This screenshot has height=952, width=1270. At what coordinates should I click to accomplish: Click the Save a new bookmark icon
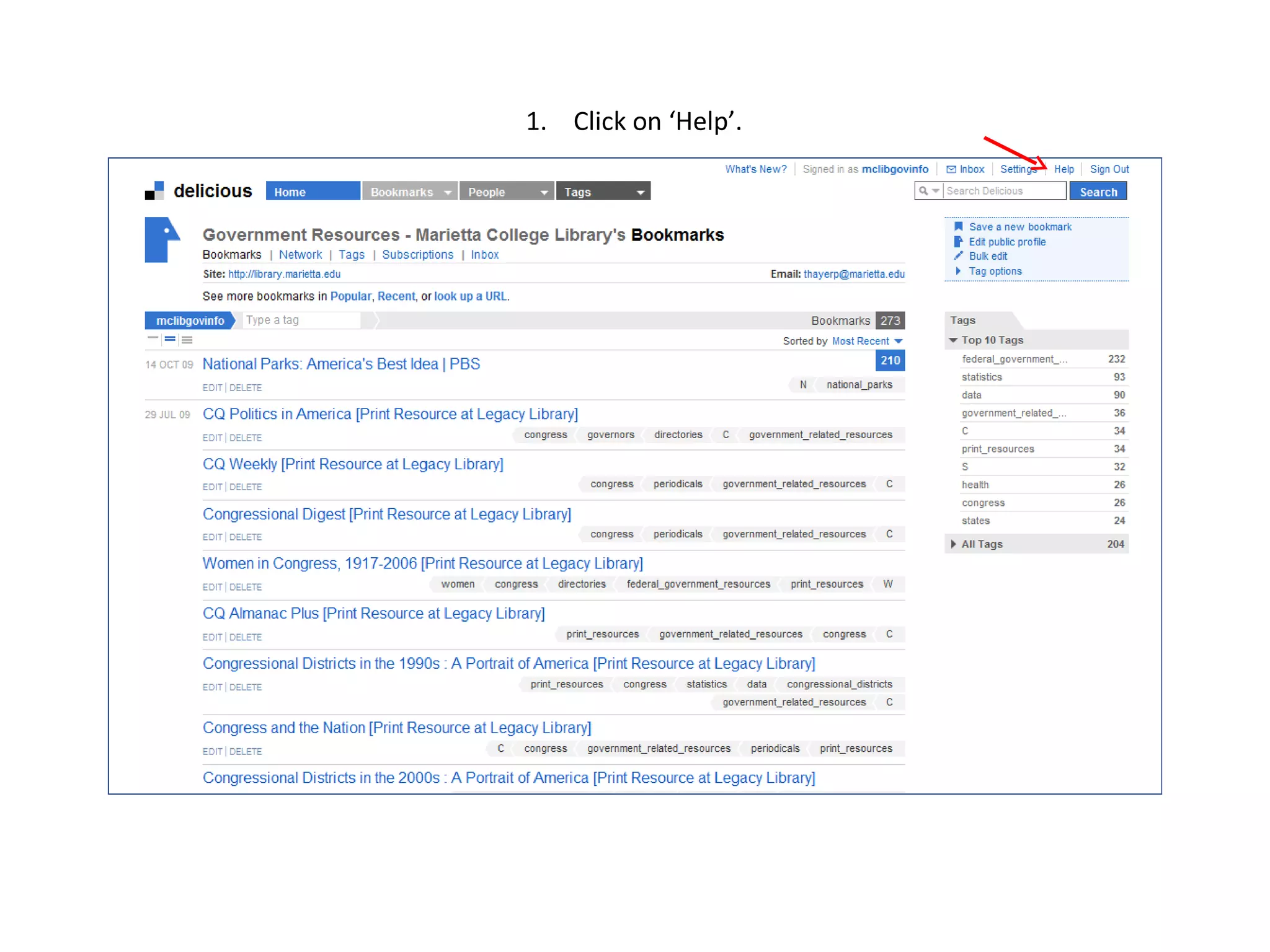coord(958,227)
